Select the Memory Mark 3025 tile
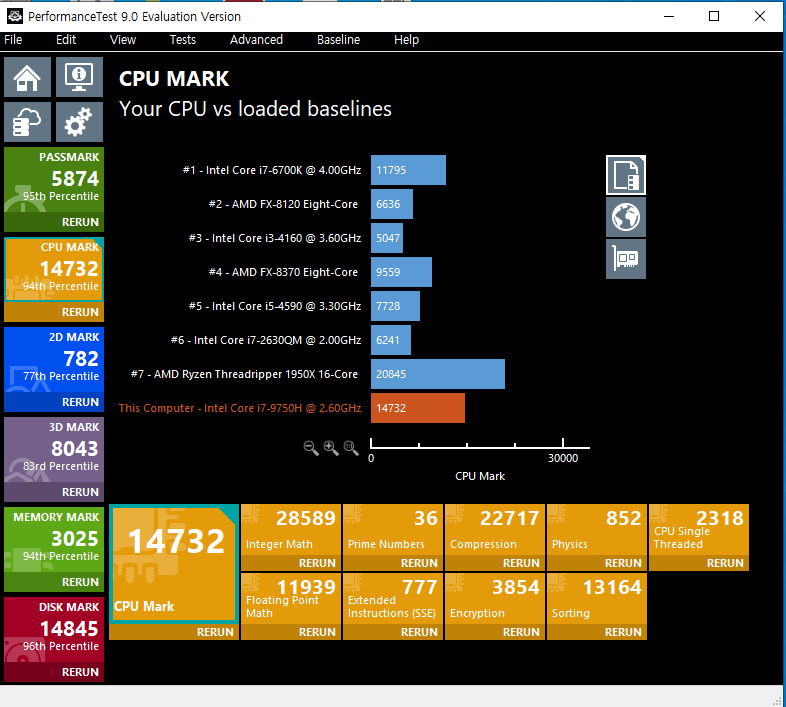The width and height of the screenshot is (786, 707). 54,540
